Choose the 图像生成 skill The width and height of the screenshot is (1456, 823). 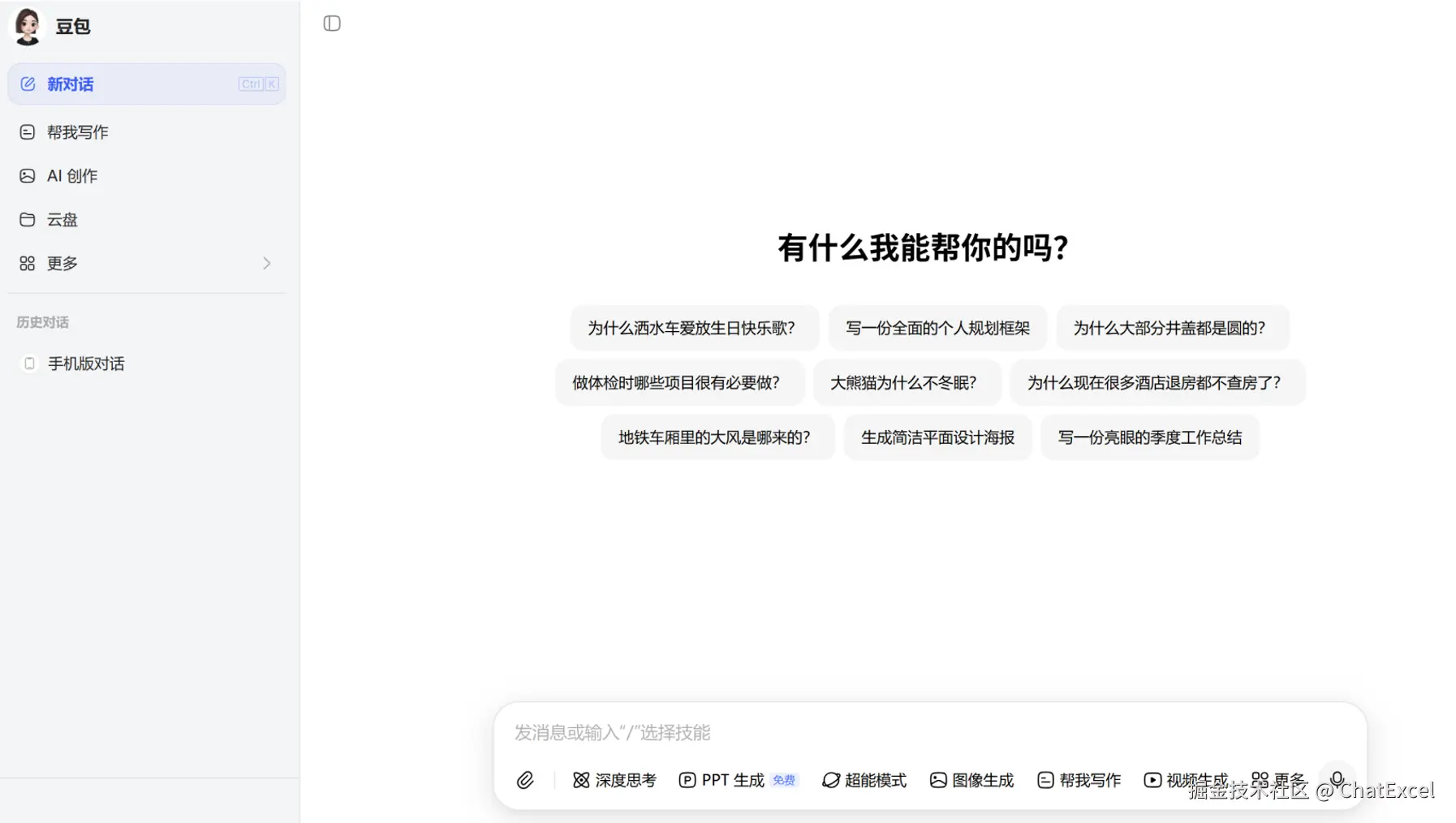(x=971, y=780)
